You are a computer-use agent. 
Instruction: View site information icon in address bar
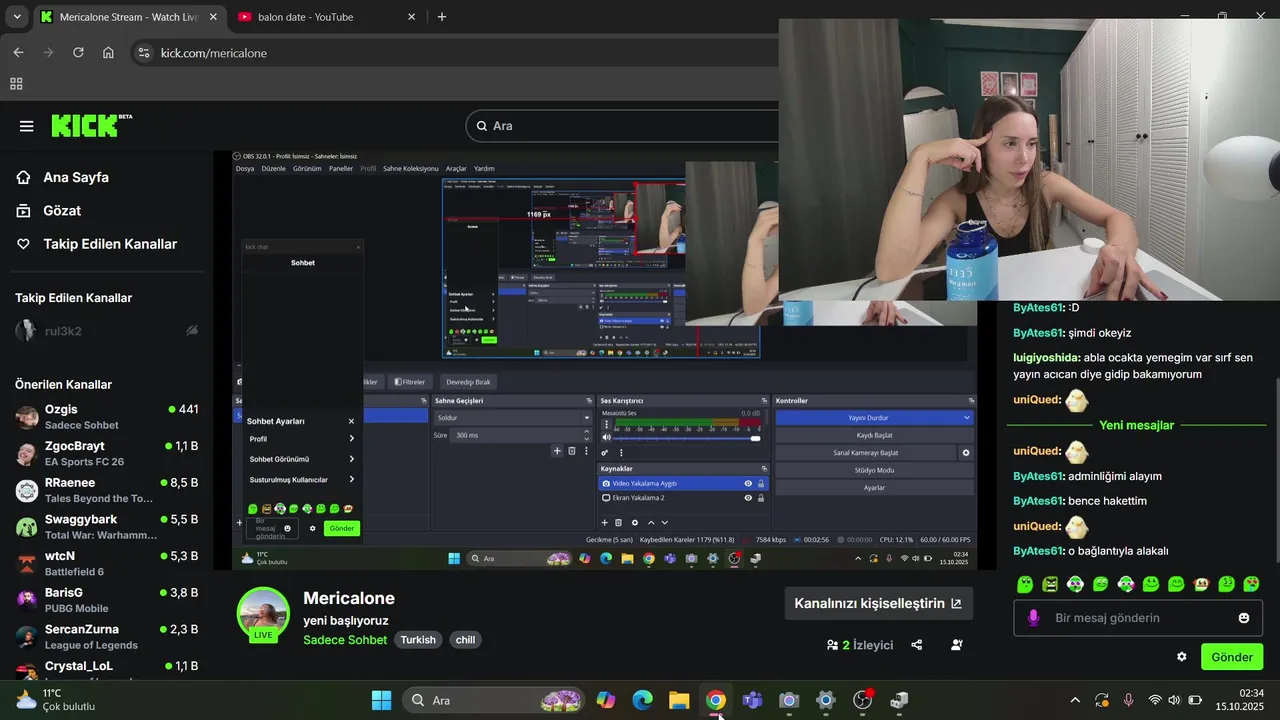[143, 53]
